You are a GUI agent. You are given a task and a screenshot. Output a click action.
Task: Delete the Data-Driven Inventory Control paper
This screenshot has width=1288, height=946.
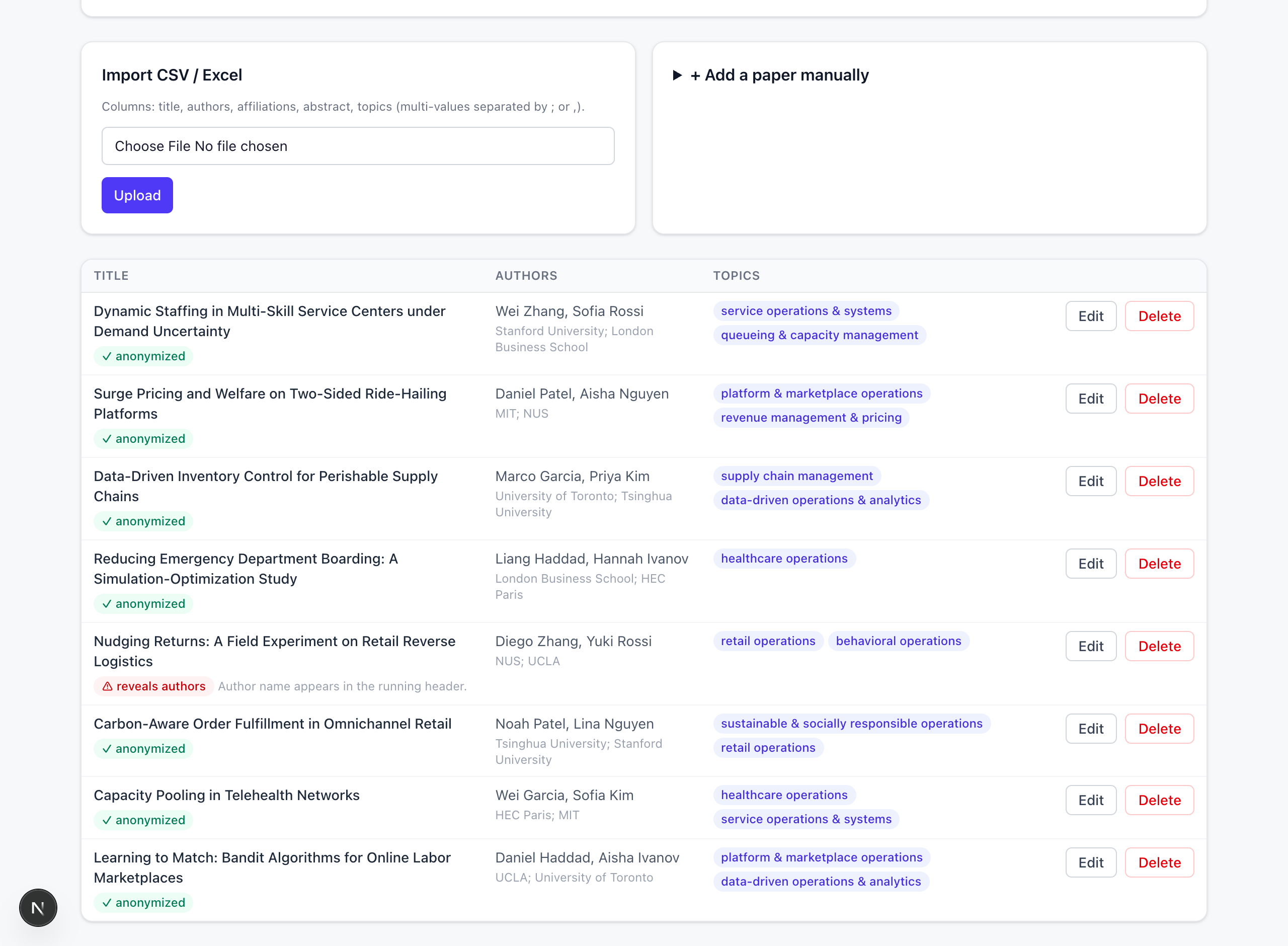click(x=1159, y=481)
